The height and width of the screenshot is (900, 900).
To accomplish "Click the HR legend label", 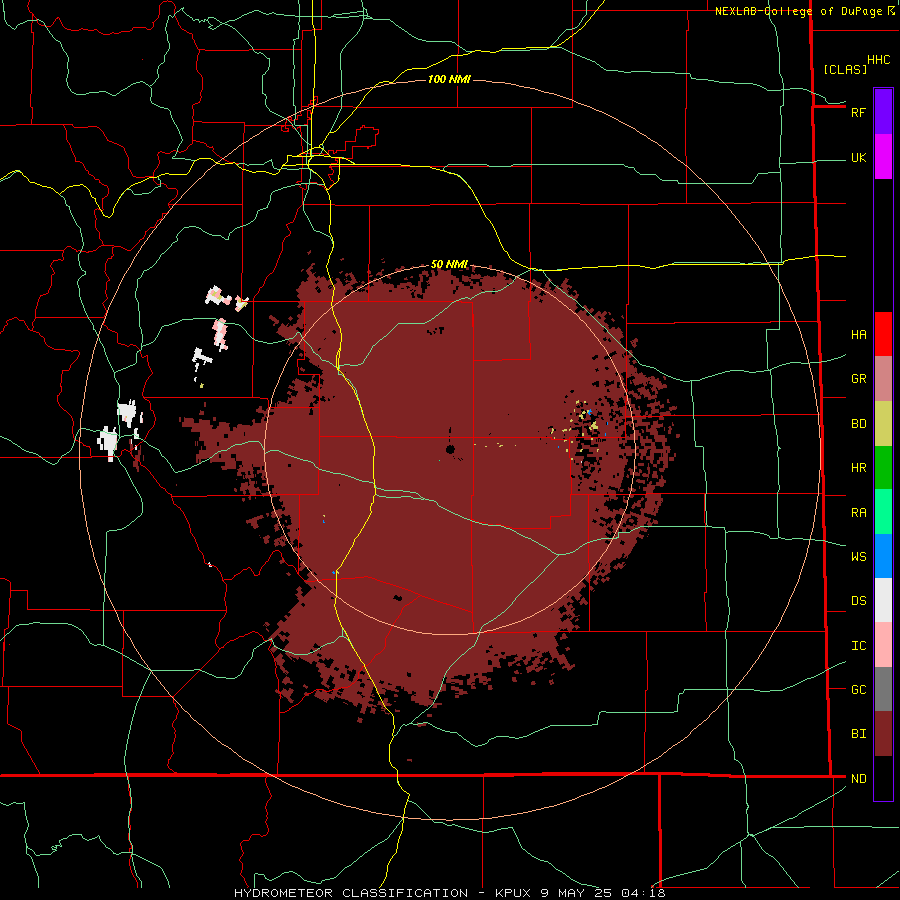I will (x=858, y=468).
